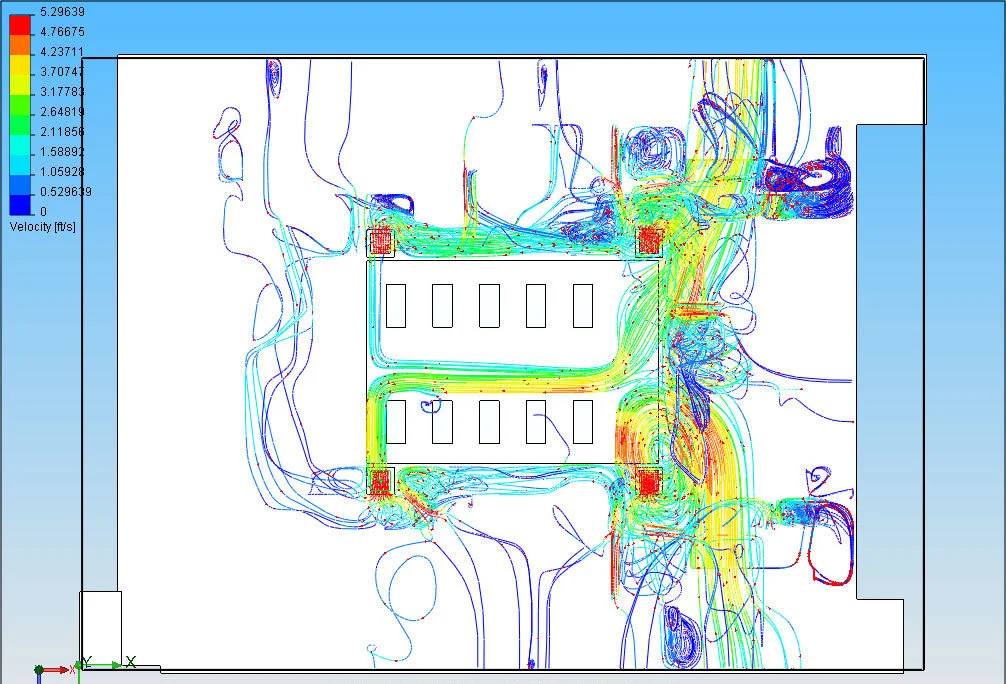Viewport: 1006px width, 684px height.
Task: Click the 2.11856 legend value
Action: (62, 132)
